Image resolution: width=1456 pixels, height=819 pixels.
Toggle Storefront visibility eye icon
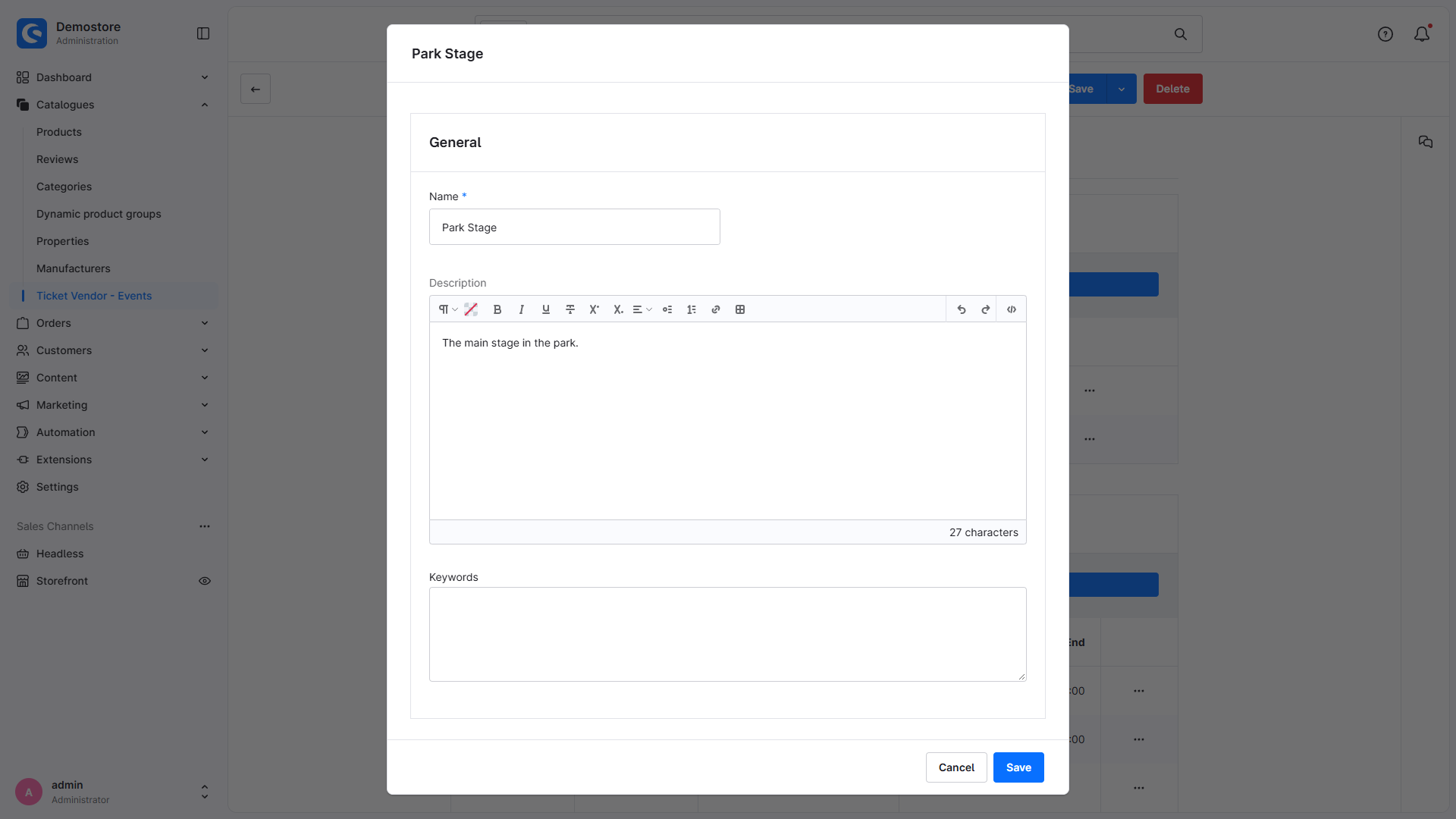pyautogui.click(x=205, y=581)
